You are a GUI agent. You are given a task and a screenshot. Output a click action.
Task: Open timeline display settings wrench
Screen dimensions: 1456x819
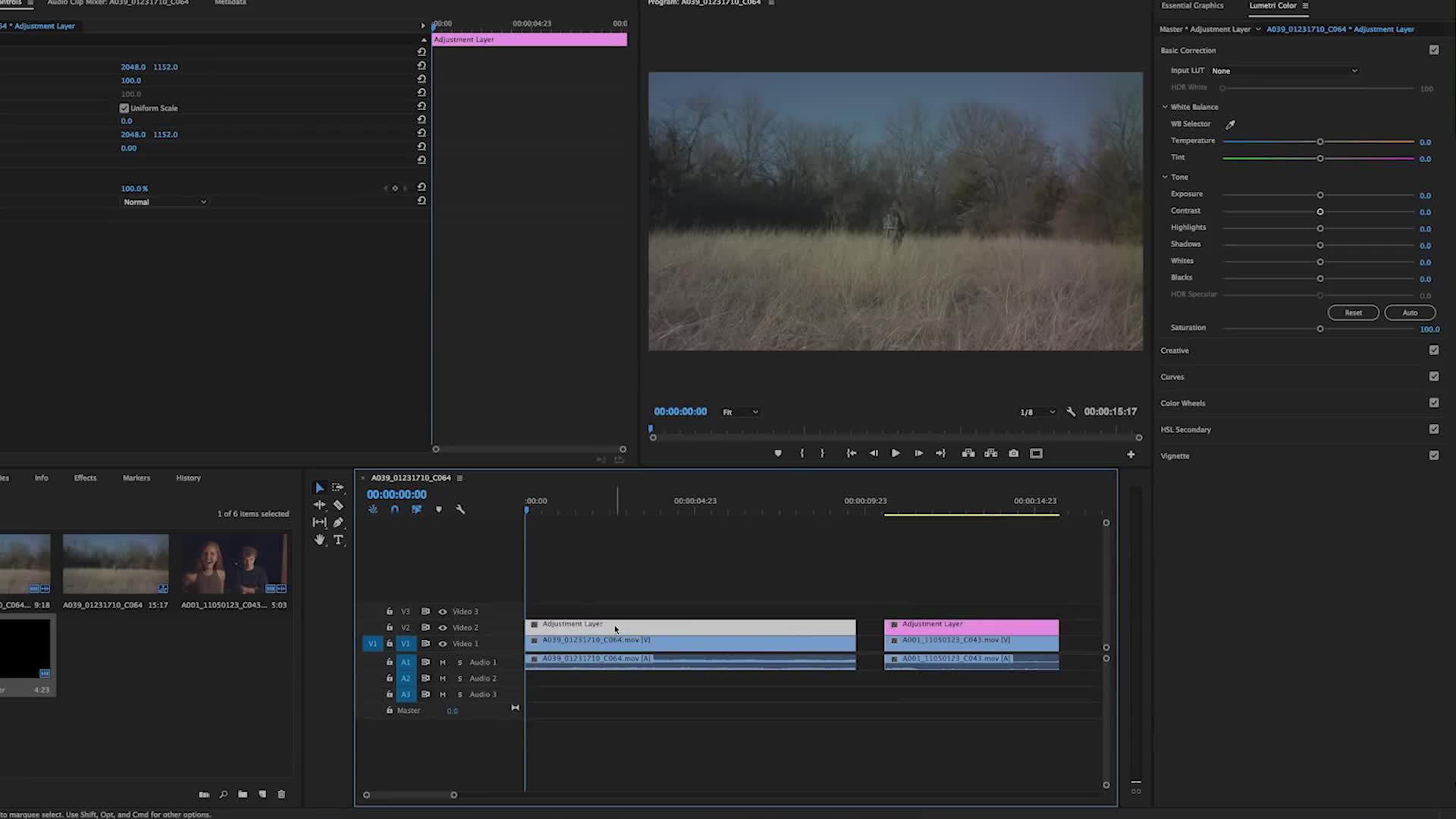tap(460, 510)
